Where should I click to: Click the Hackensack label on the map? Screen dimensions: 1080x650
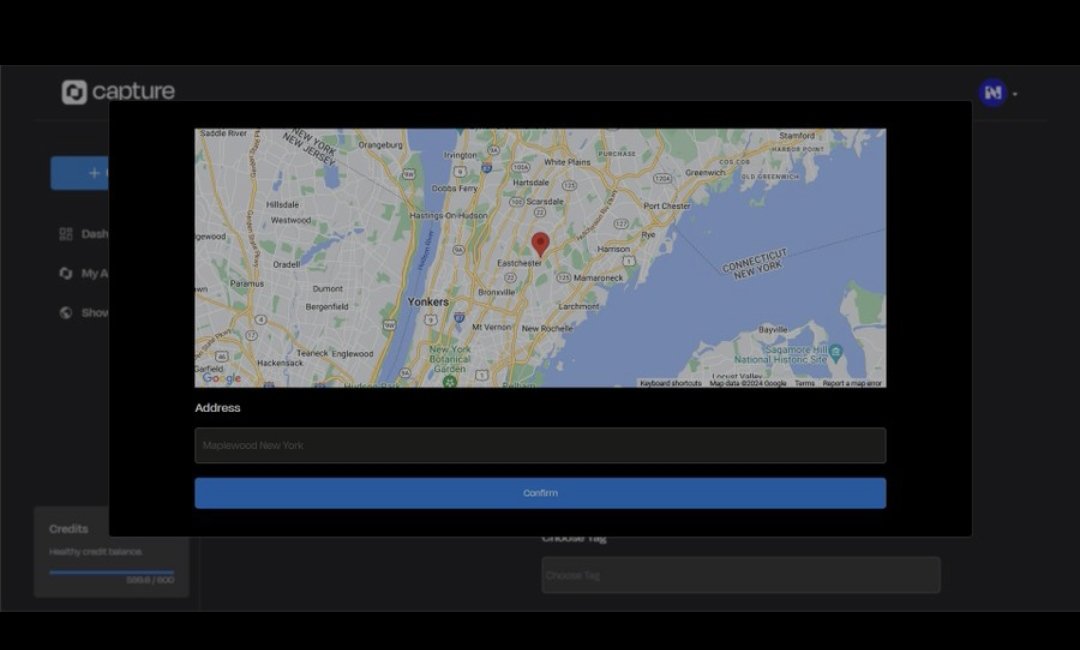pos(280,363)
